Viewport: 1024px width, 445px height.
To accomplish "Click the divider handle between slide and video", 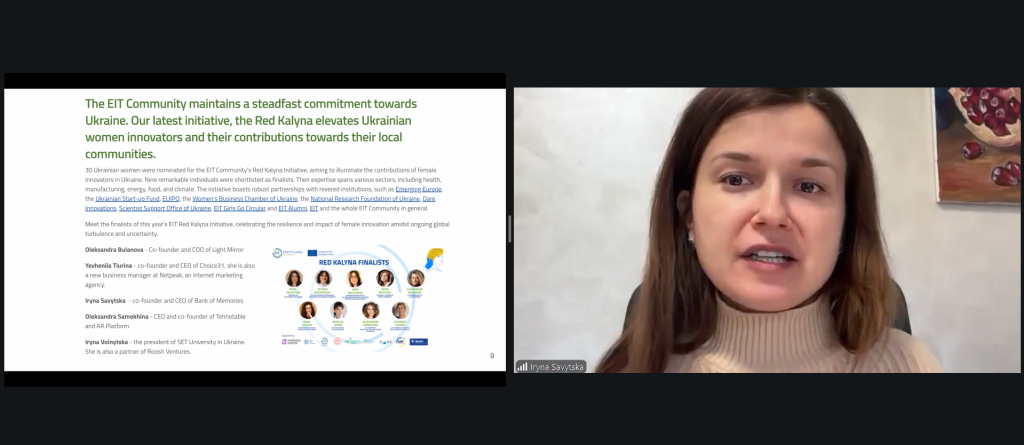I will tap(510, 230).
